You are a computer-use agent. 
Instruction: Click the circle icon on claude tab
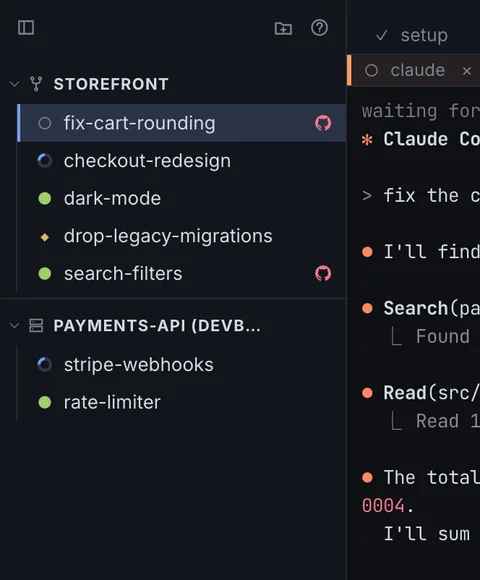[371, 70]
